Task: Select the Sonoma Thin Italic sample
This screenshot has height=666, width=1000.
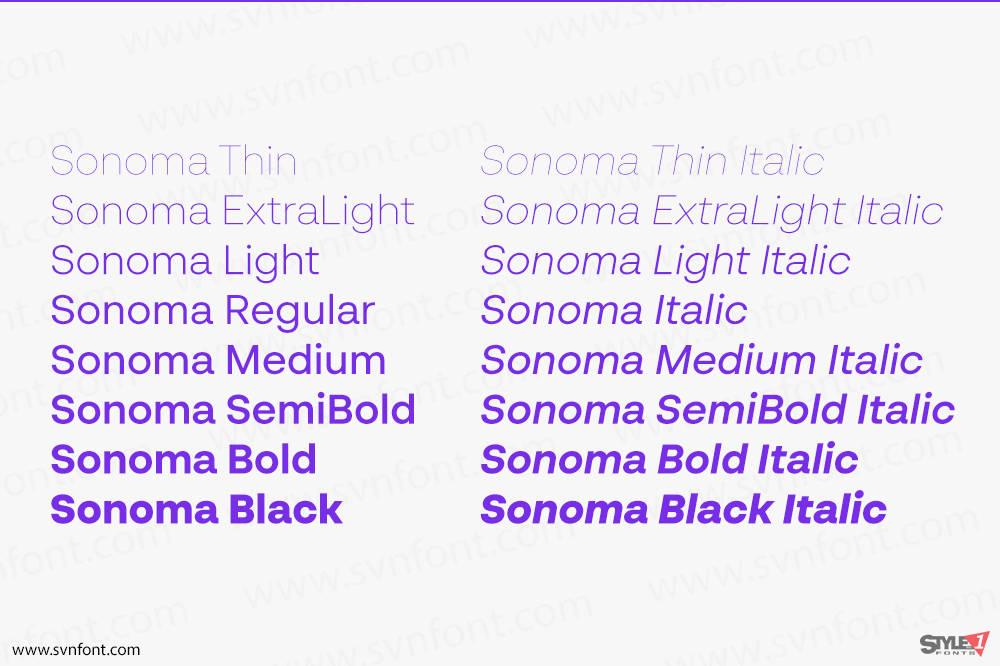Action: pos(652,161)
